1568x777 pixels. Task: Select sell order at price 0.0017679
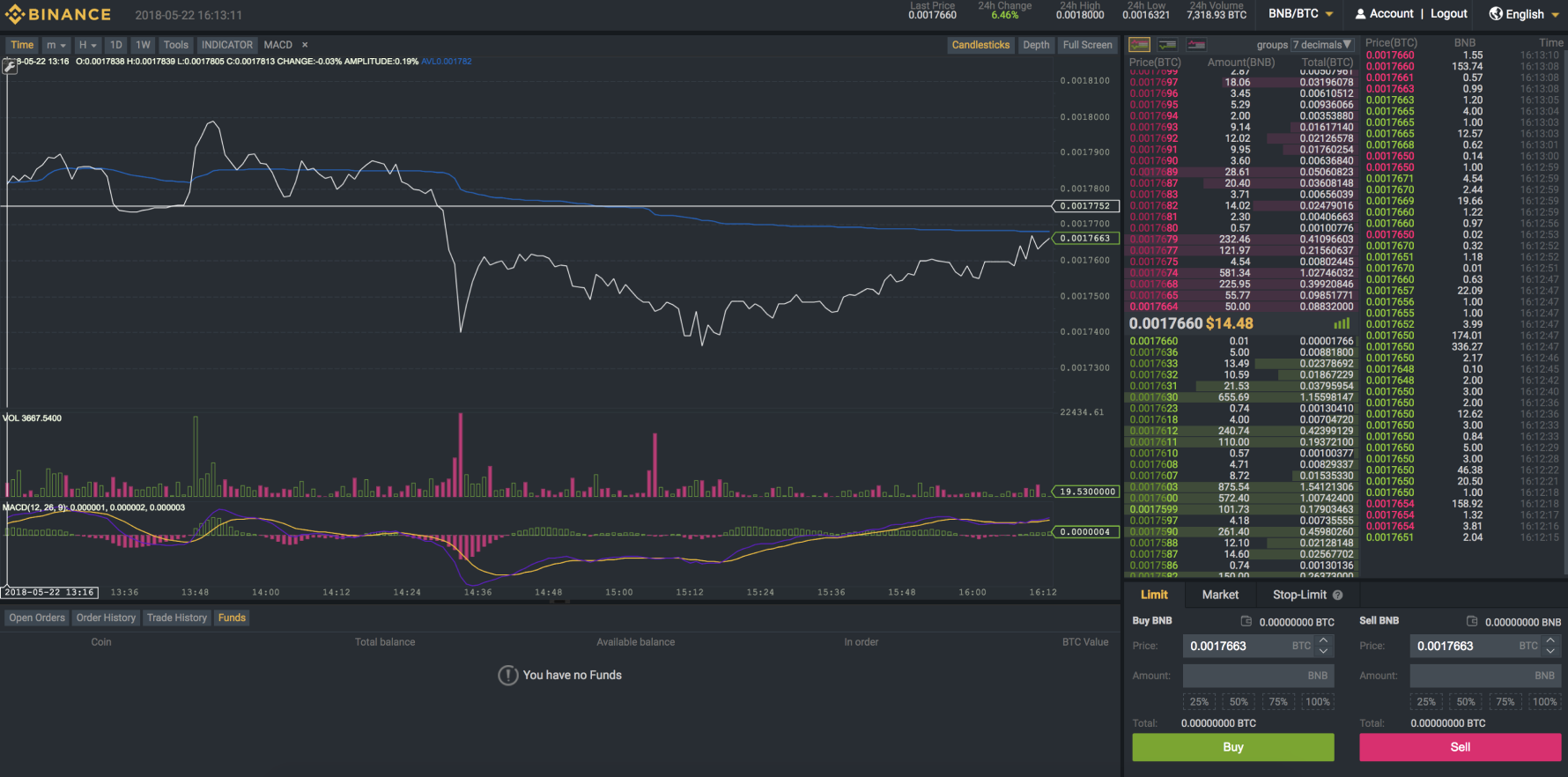[x=1242, y=240]
